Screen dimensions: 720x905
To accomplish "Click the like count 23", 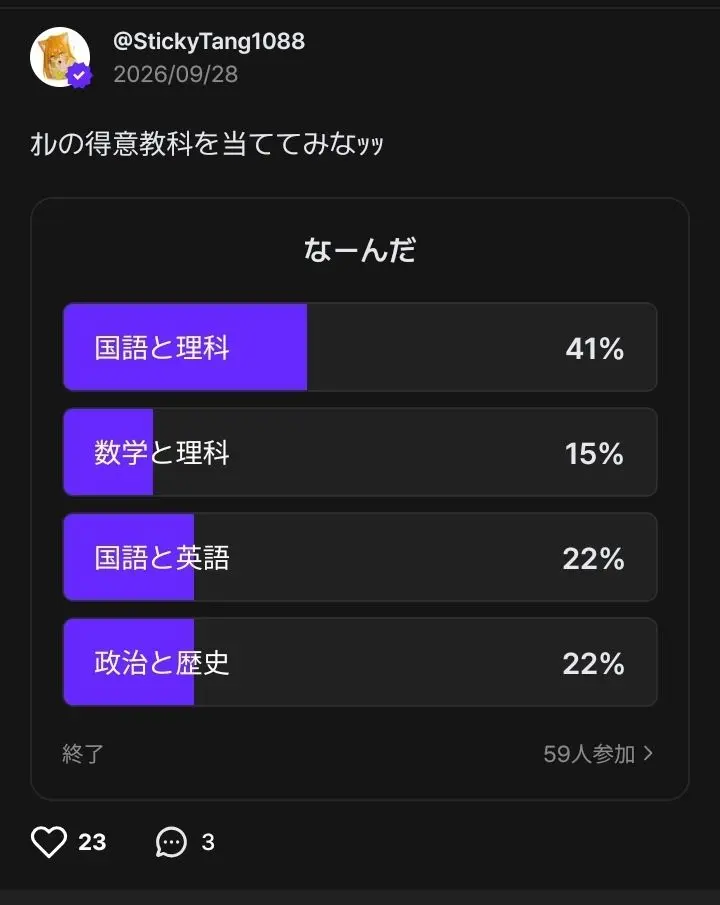I will pyautogui.click(x=92, y=842).
